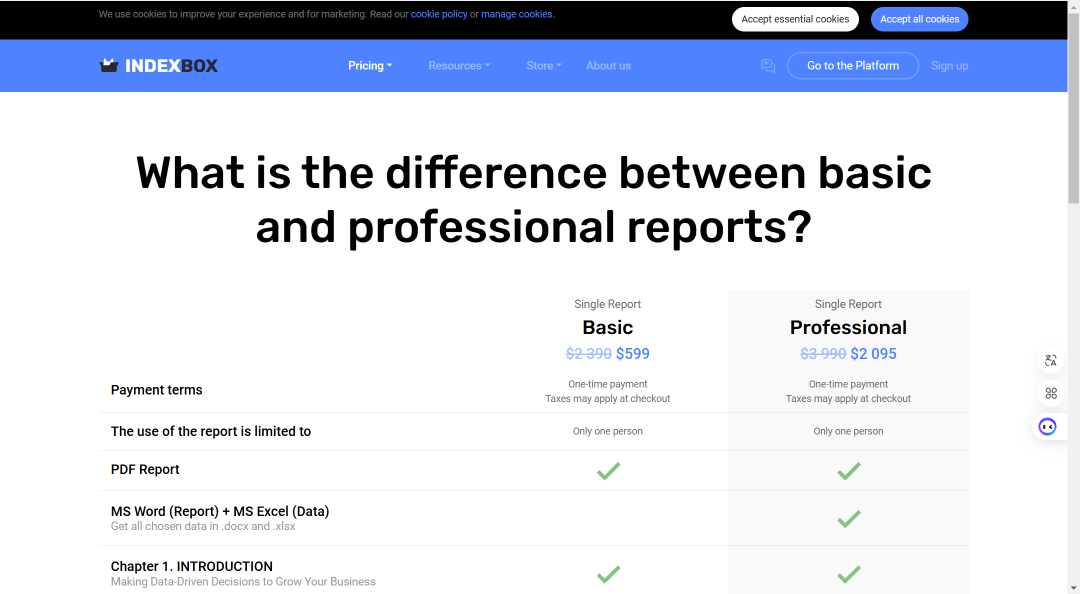Click 'Single Report' above Professional
The image size is (1080, 594).
click(849, 304)
